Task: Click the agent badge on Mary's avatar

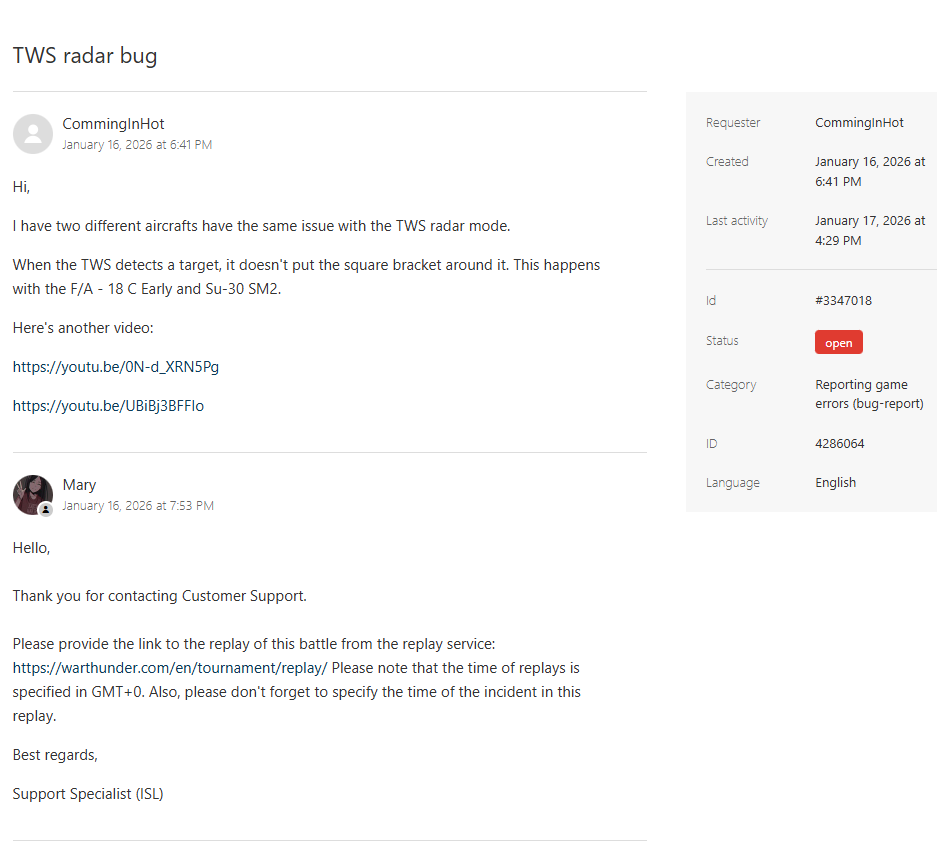Action: click(46, 509)
